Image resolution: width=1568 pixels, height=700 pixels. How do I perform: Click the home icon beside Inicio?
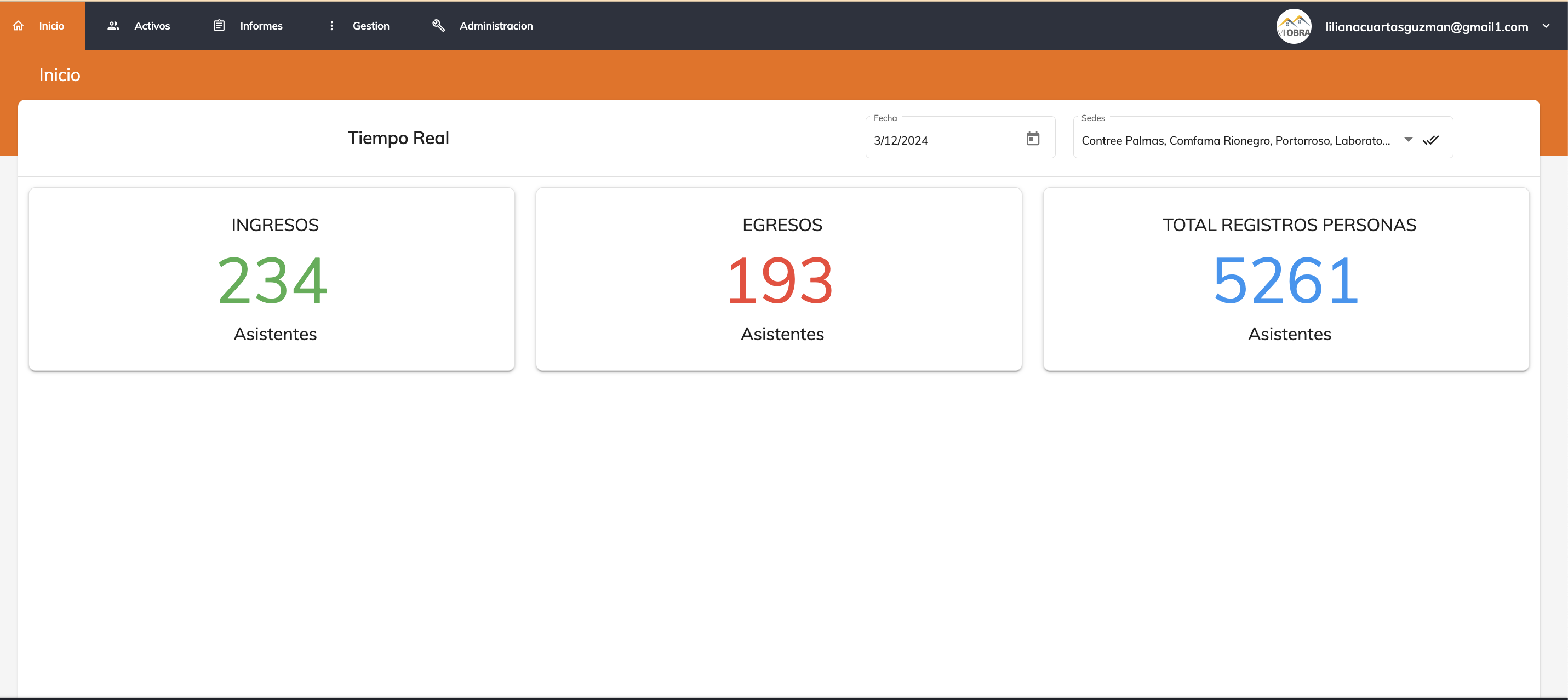[18, 26]
